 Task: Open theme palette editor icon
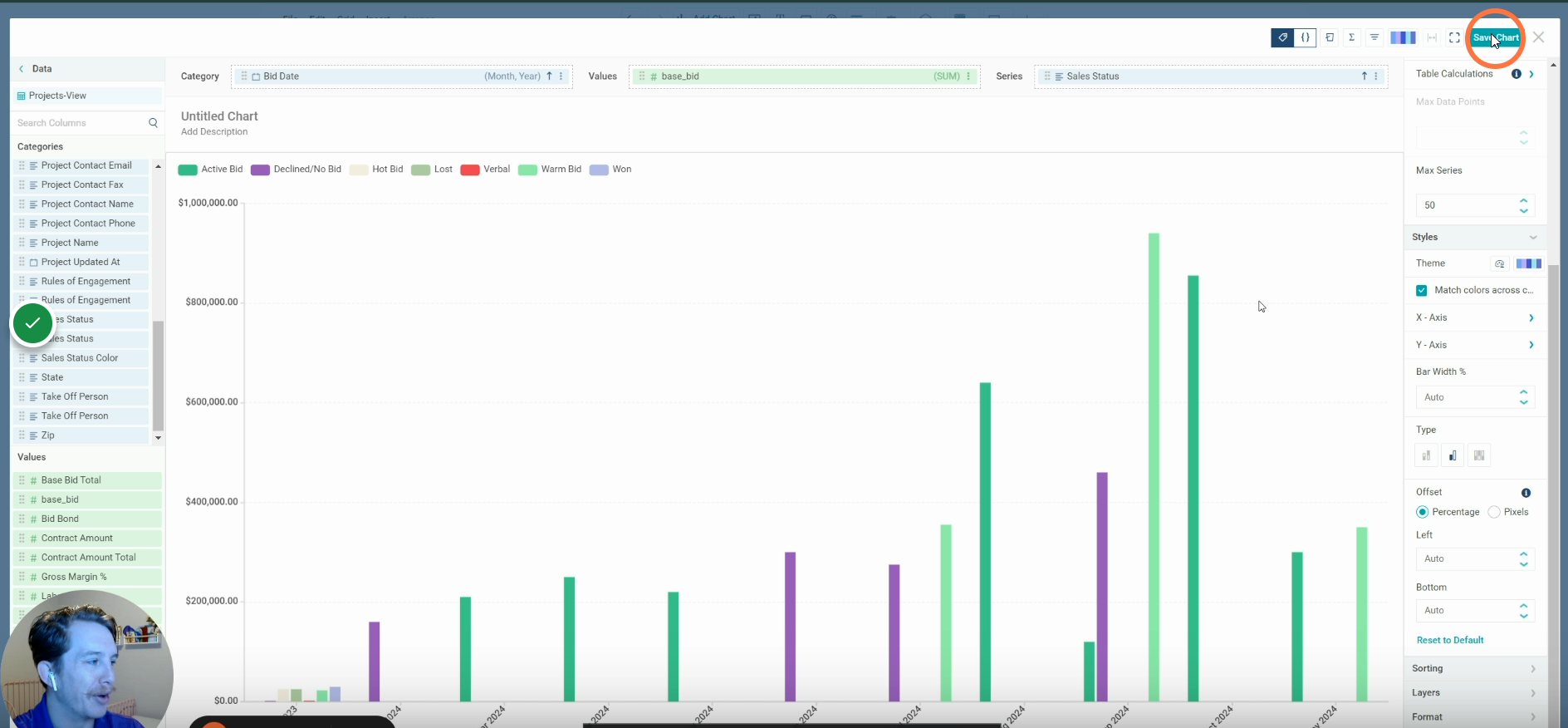(1500, 264)
